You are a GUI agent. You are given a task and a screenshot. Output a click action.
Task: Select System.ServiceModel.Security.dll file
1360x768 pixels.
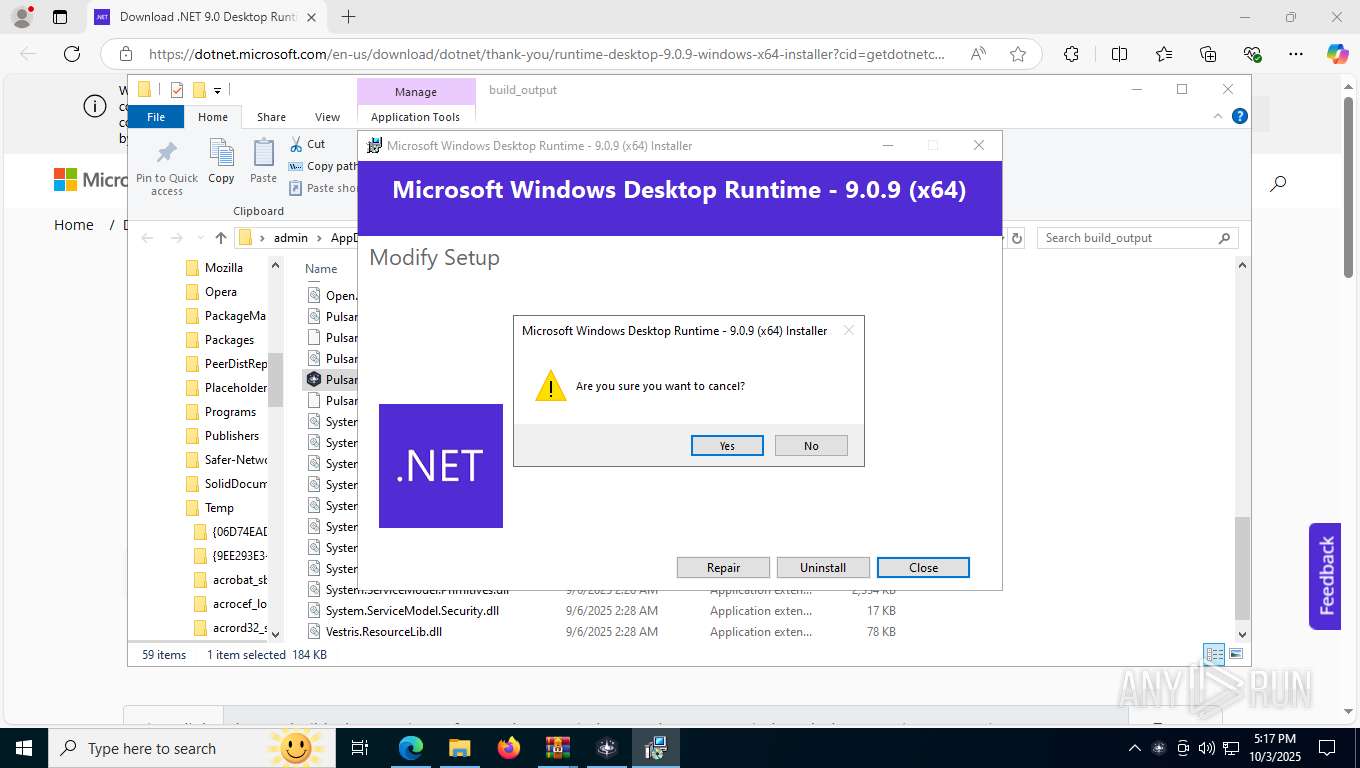[412, 611]
